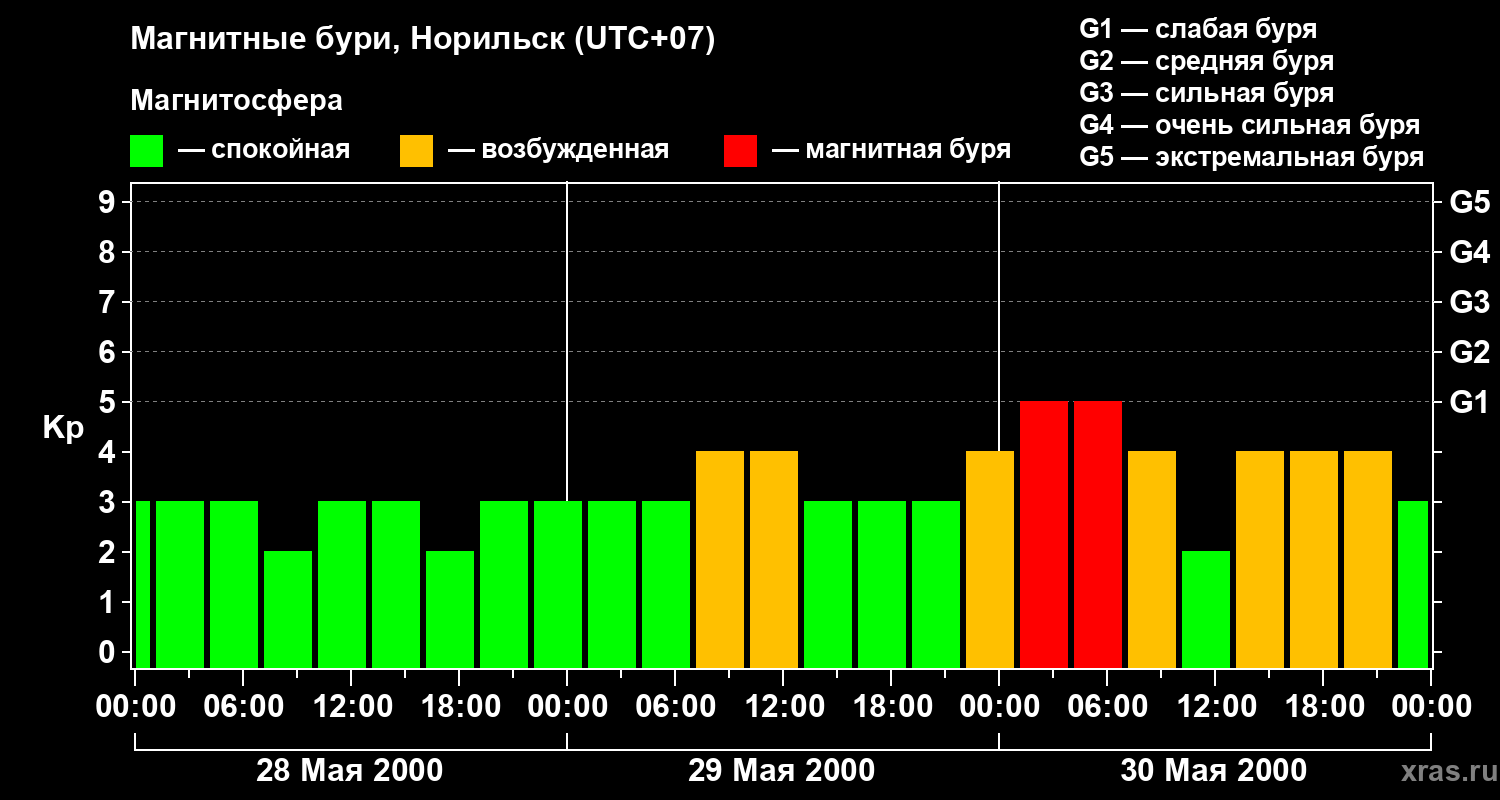The image size is (1500, 800).
Task: Click the orange возбужденная legend swatch
Action: tap(416, 151)
